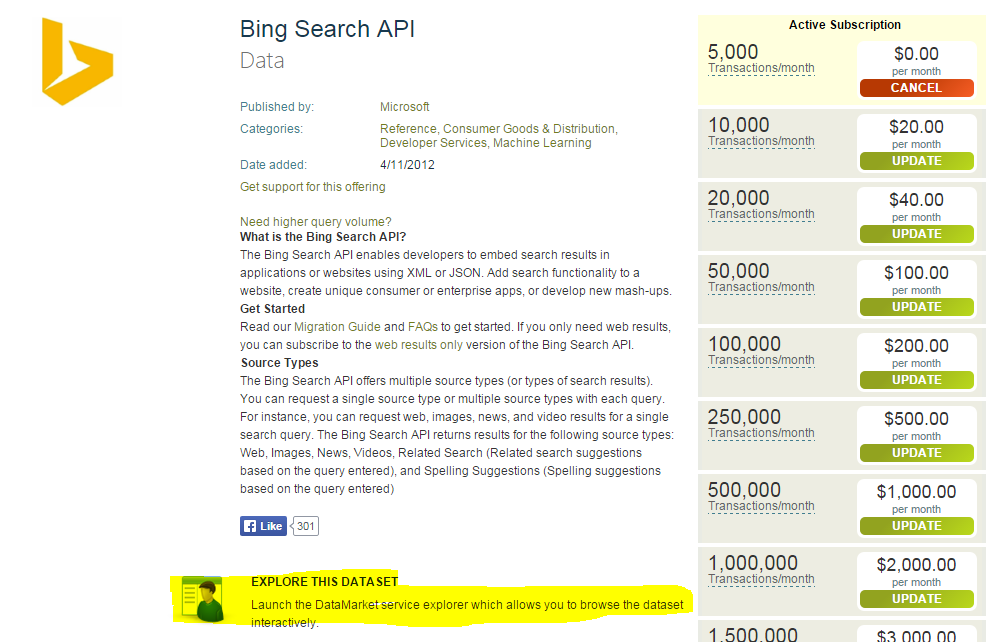Click the 250,000 Transactions/month label
Image resolution: width=1005 pixels, height=642 pixels.
pos(761,424)
